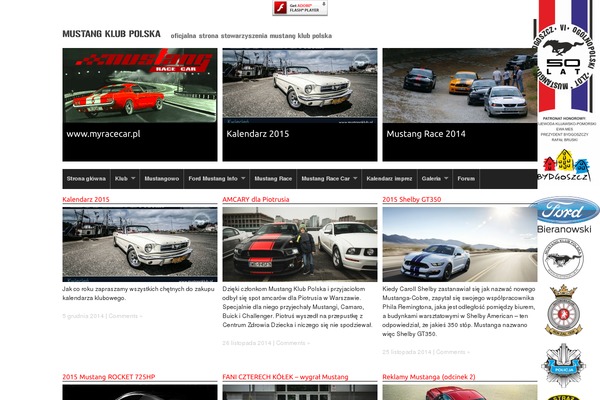Click the Get Adobe Flash Player badge

(300, 8)
